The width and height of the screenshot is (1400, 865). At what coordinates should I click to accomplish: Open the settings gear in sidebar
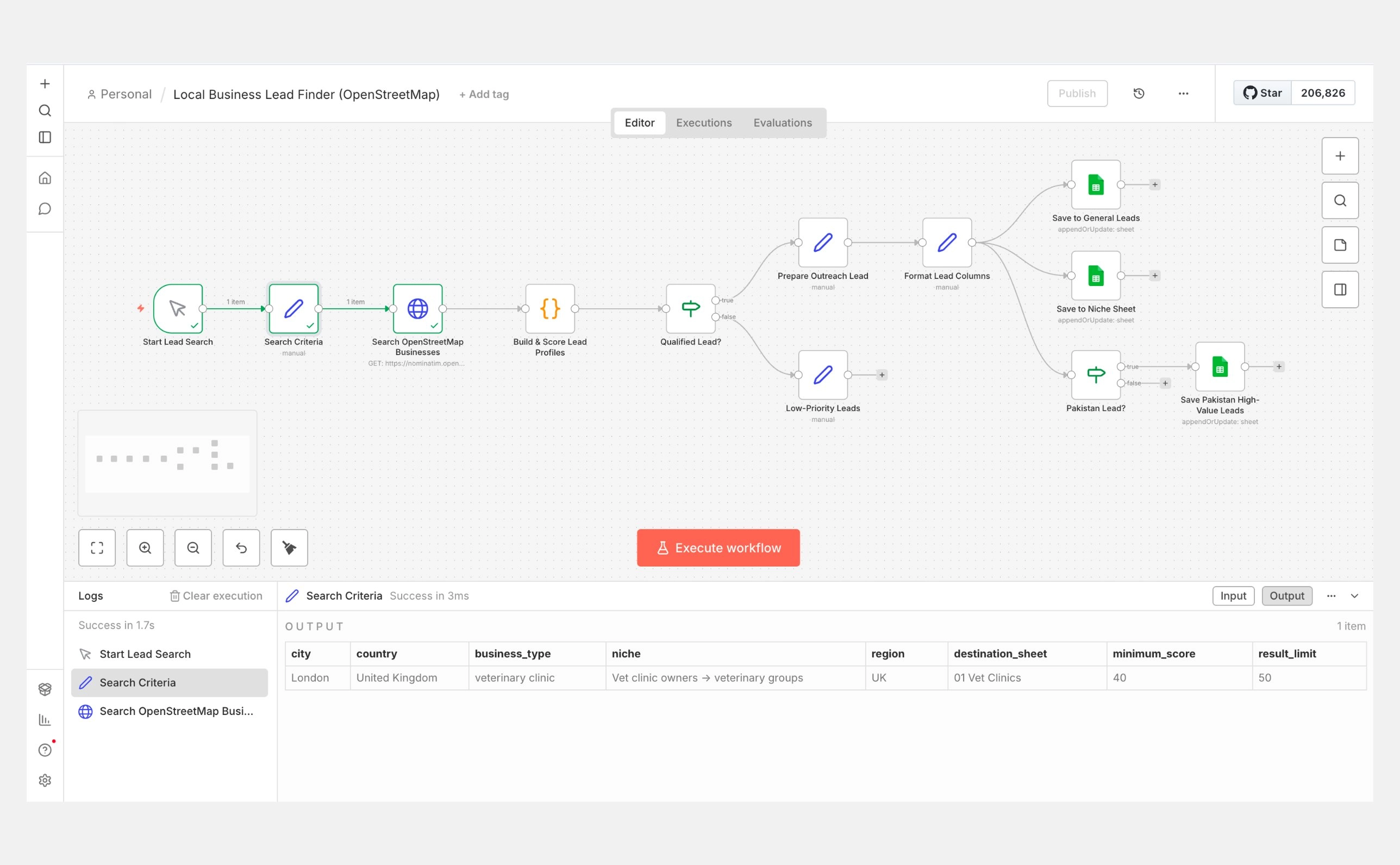[x=45, y=780]
